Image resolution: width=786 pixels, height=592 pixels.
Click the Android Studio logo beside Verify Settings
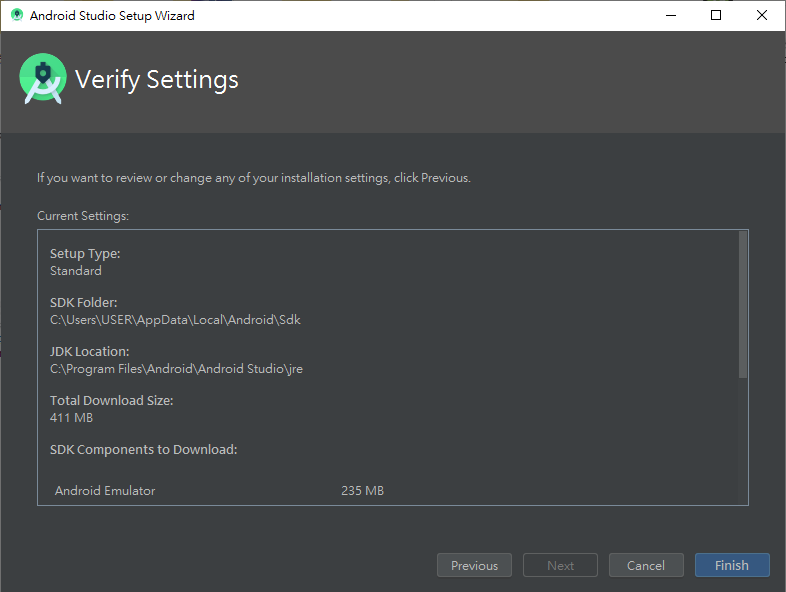(43, 79)
